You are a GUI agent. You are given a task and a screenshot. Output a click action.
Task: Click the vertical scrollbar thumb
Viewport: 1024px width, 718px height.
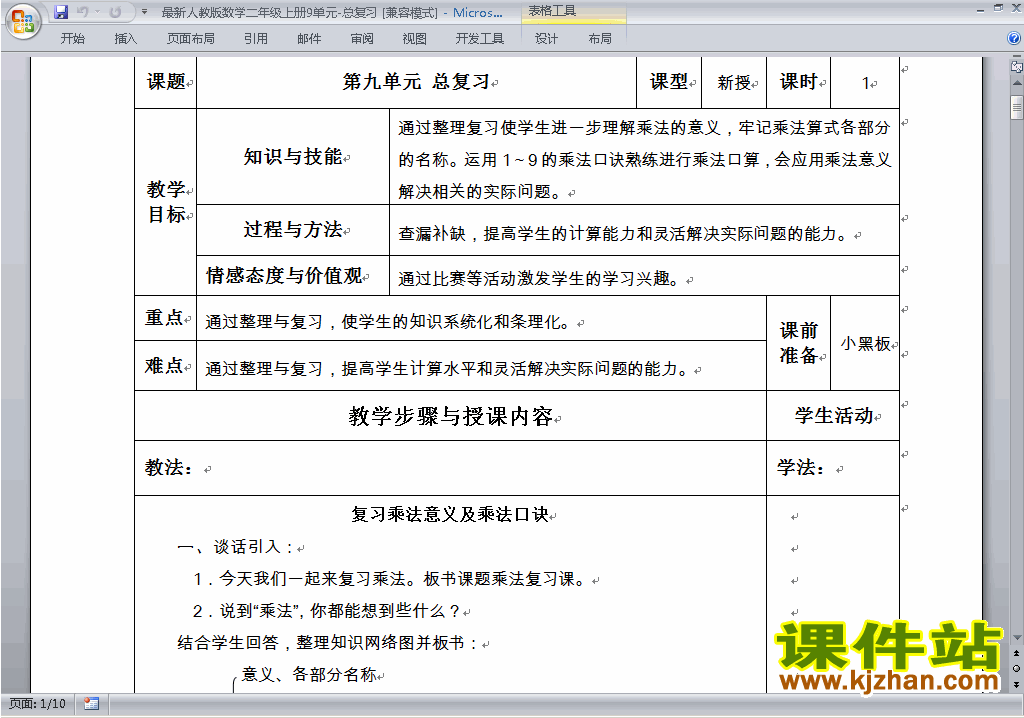coord(1016,107)
